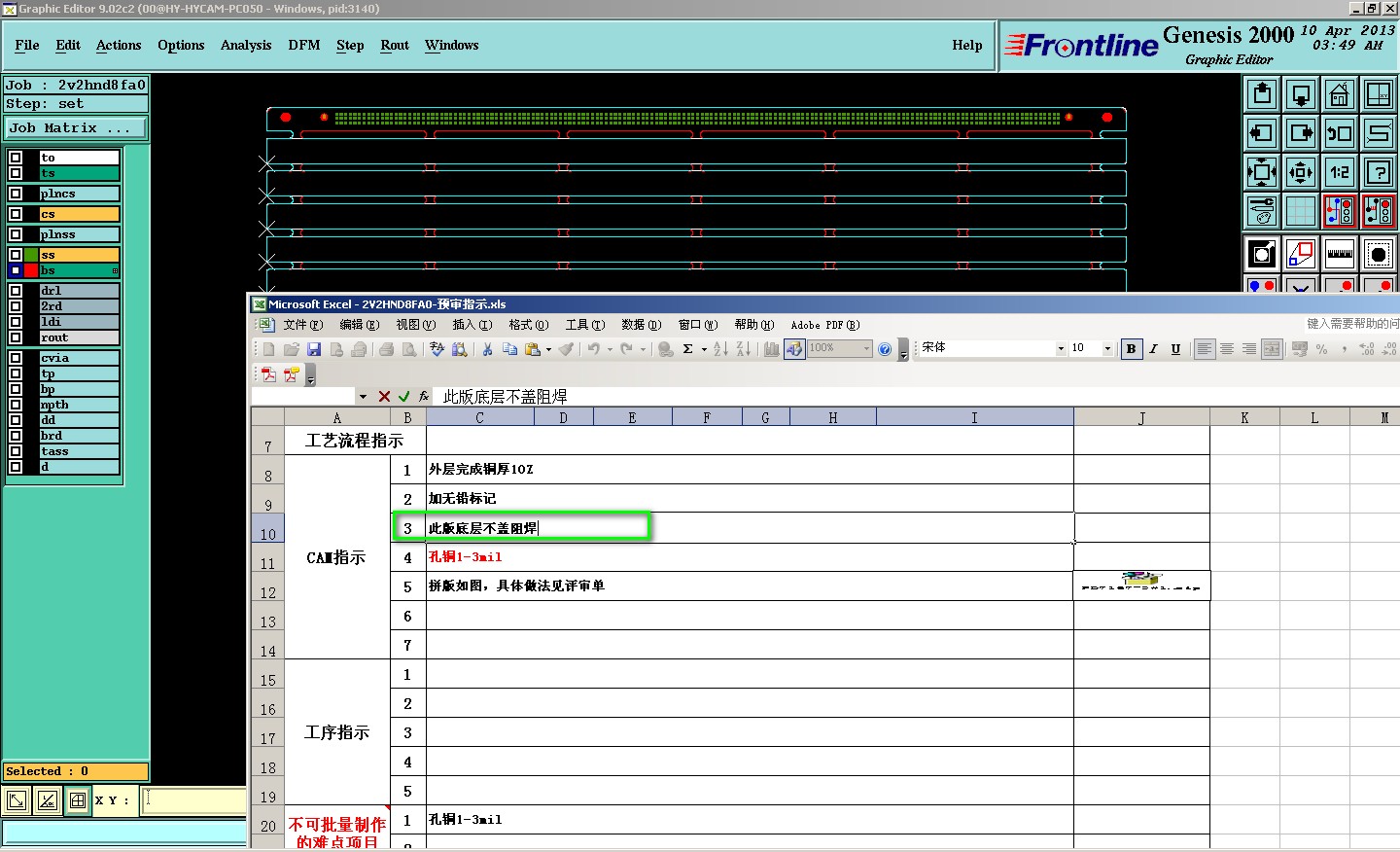Click the Job Matrix button
Screen dimensions: 1400x852
[76, 127]
